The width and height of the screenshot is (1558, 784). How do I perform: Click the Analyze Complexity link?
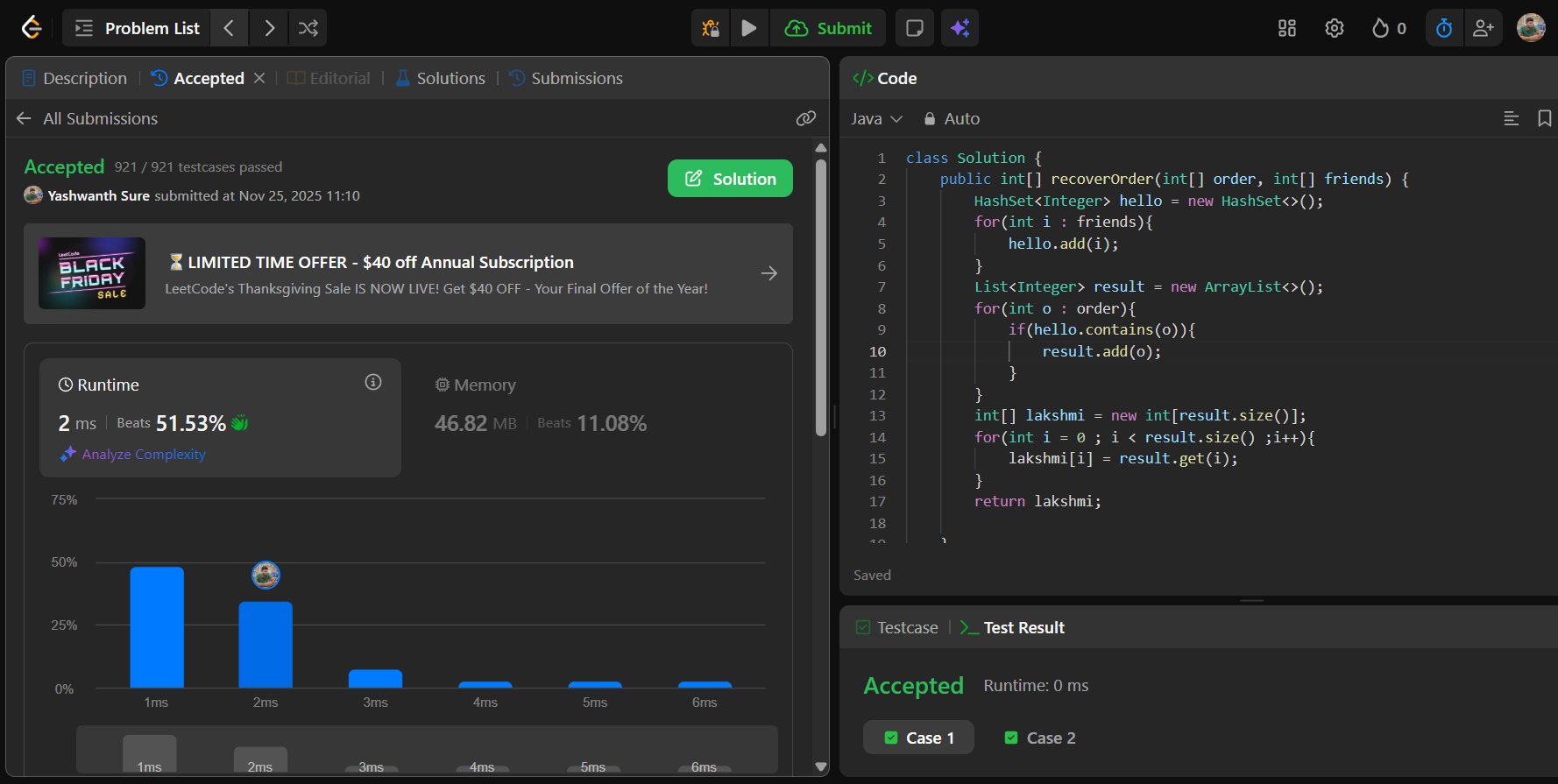click(143, 454)
